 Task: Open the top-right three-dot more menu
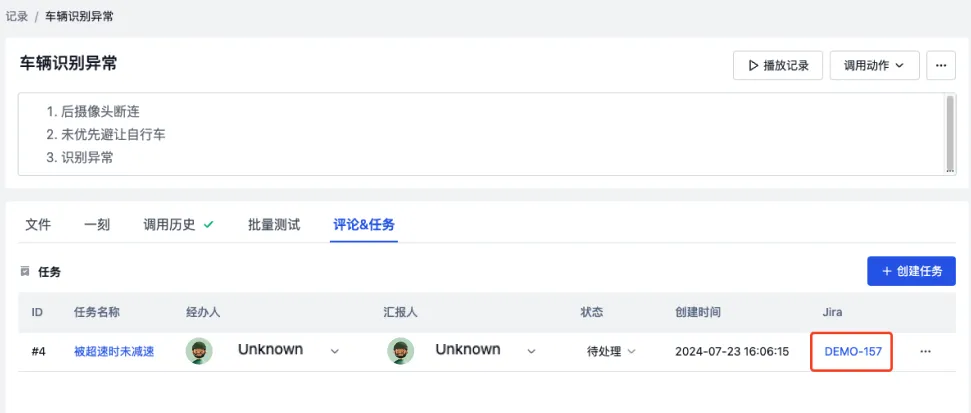pyautogui.click(x=941, y=65)
